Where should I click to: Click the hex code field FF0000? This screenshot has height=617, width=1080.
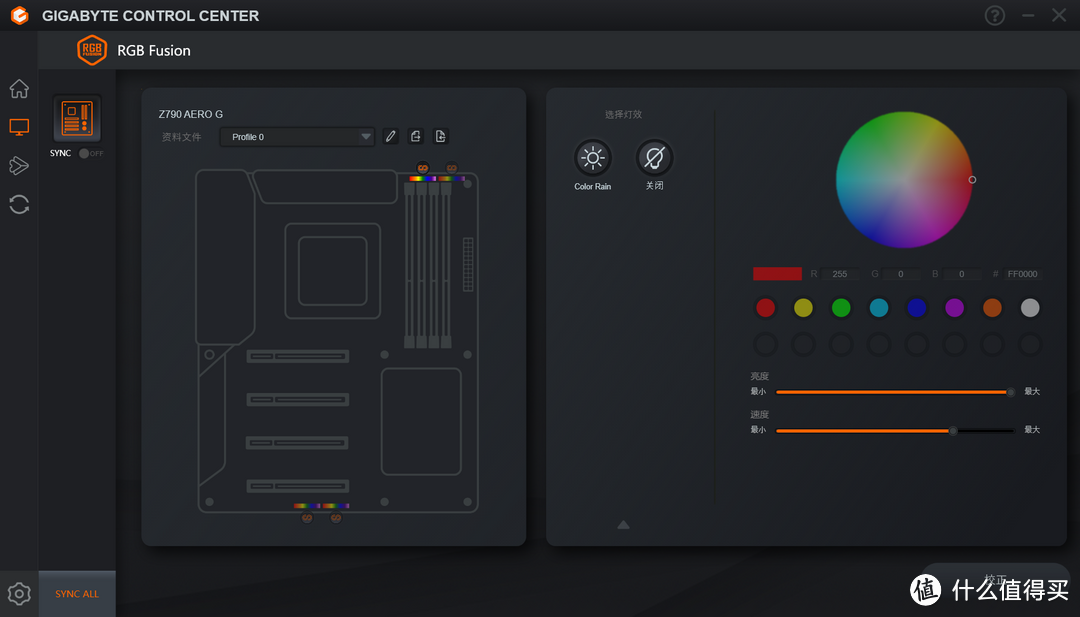1022,274
